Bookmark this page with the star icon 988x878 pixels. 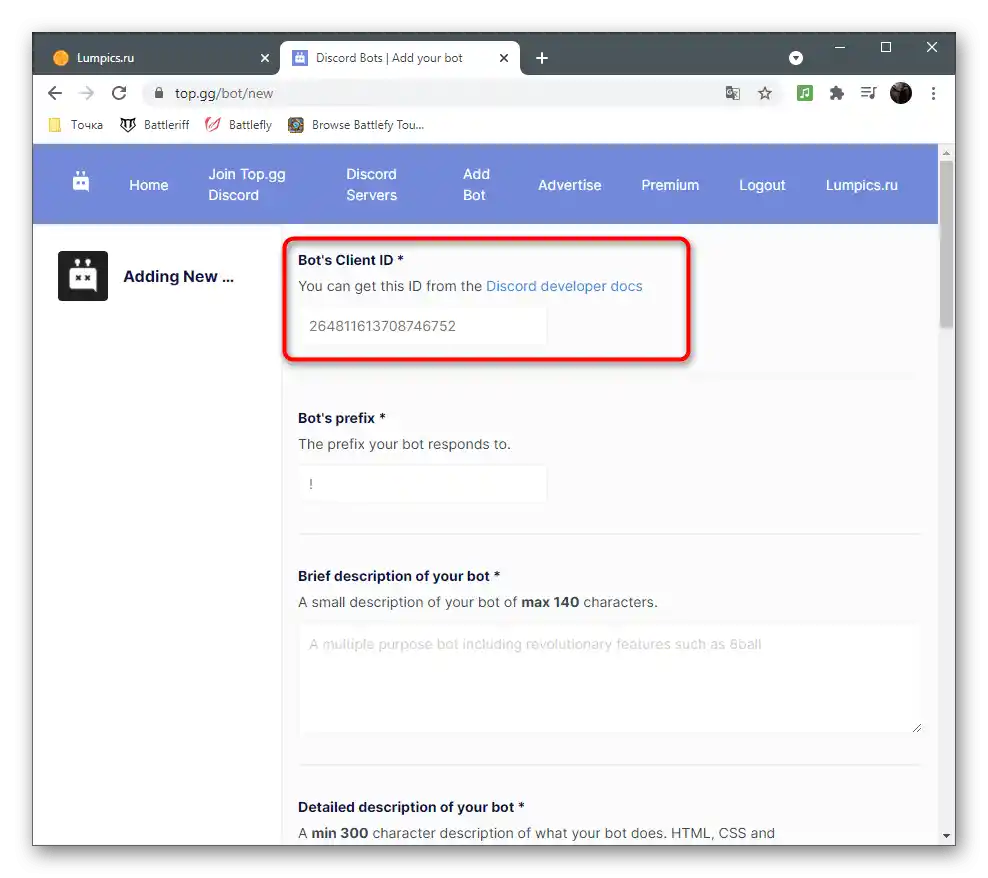pos(765,93)
